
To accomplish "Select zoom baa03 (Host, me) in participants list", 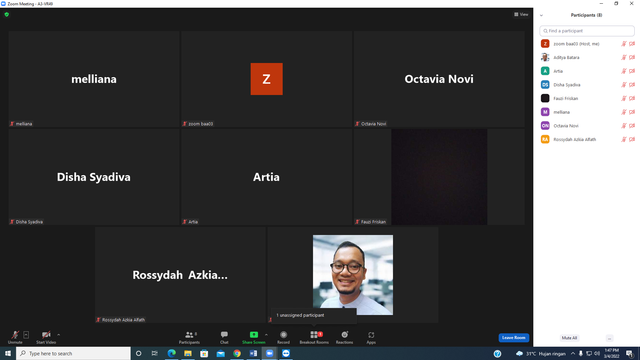I will (x=587, y=44).
